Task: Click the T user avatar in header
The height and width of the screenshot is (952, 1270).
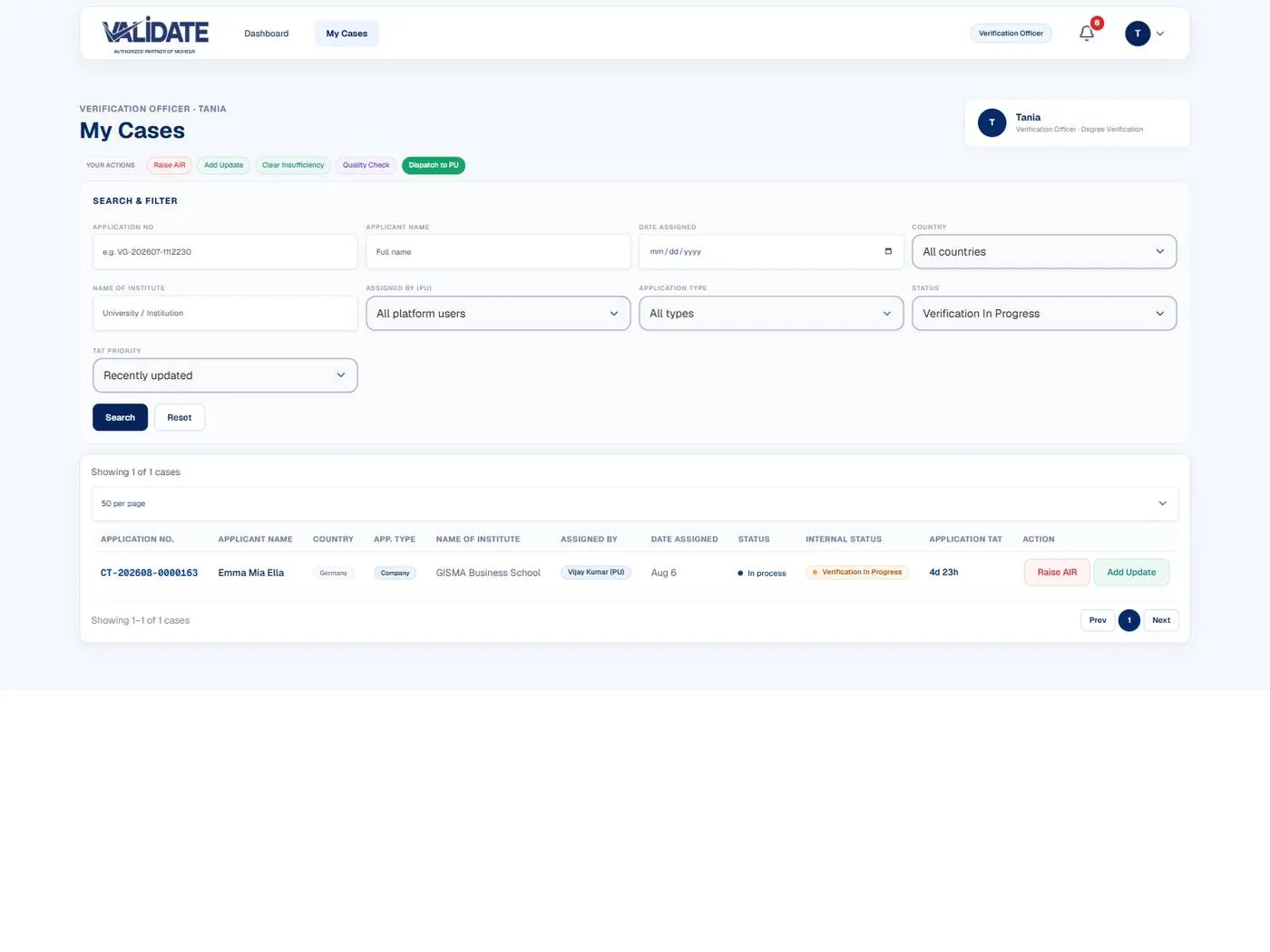Action: tap(1138, 34)
